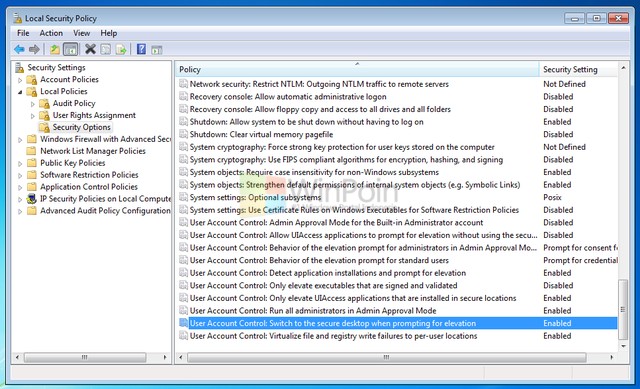
Task: Click right arrow of policy list horizontal scrollbar
Action: click(611, 357)
